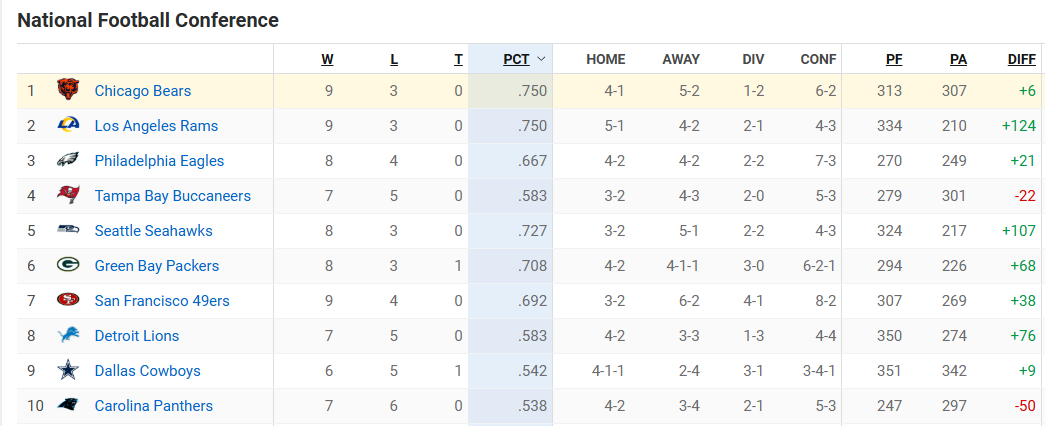Sort by L losses column header
This screenshot has height=426, width=1045.
(394, 59)
